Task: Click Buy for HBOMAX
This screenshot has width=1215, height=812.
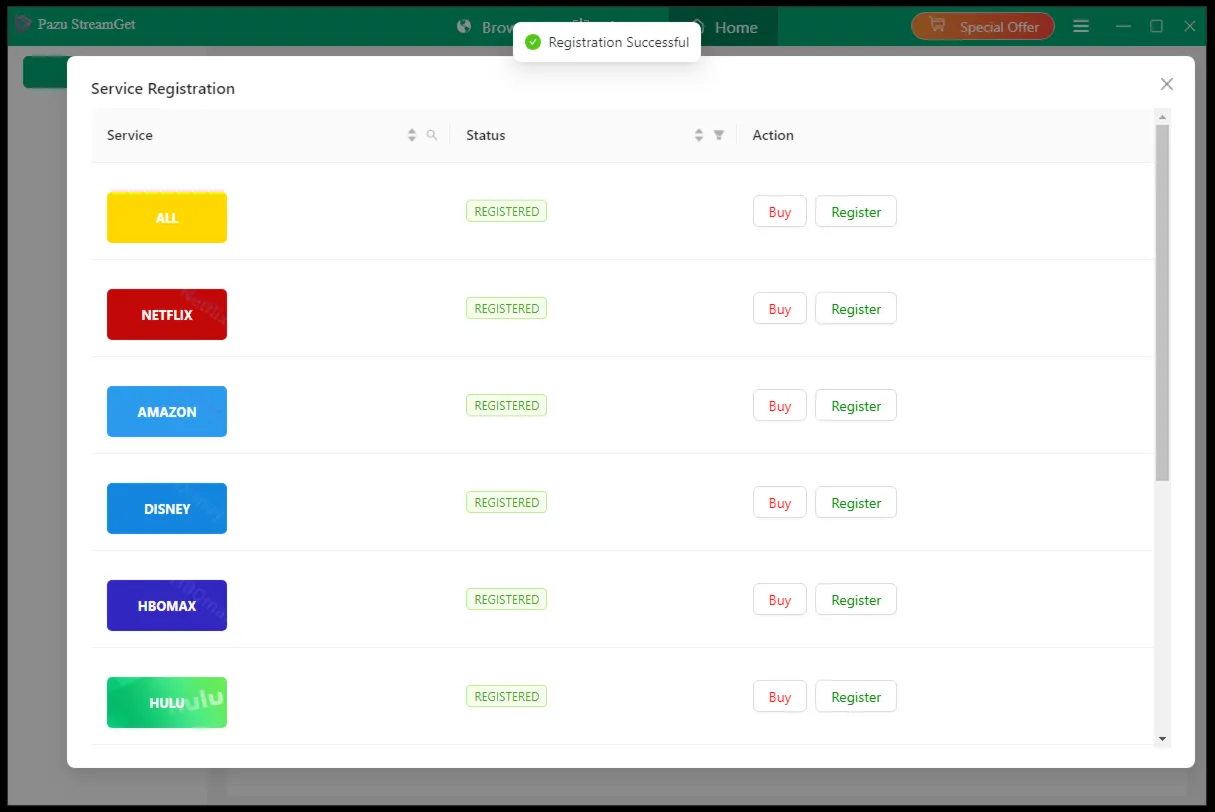Action: [780, 599]
